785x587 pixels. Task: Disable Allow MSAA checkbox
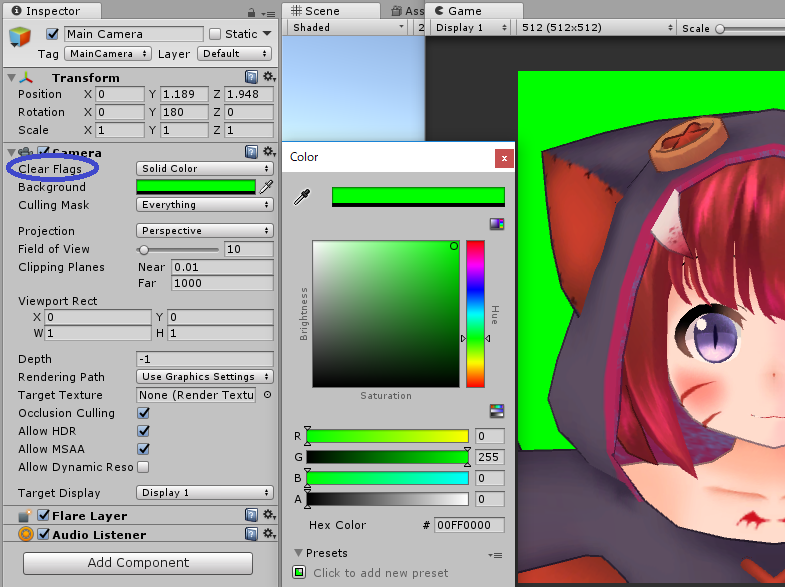(144, 449)
